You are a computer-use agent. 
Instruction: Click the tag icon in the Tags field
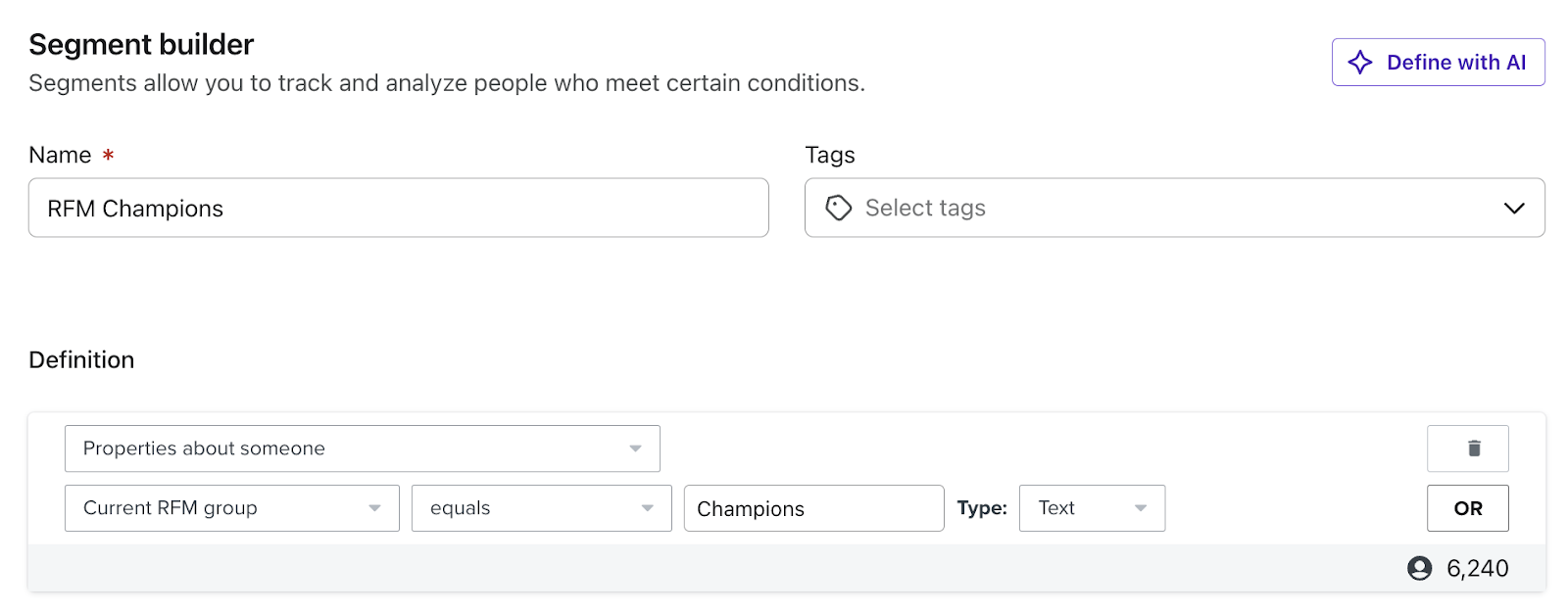point(839,208)
